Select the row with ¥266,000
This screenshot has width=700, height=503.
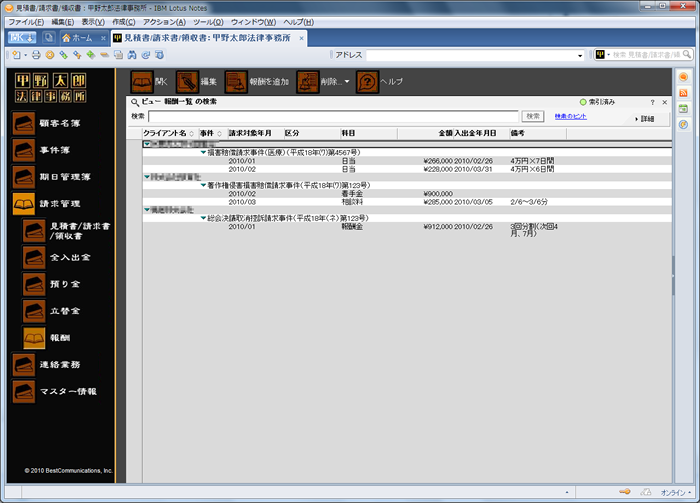[407, 161]
